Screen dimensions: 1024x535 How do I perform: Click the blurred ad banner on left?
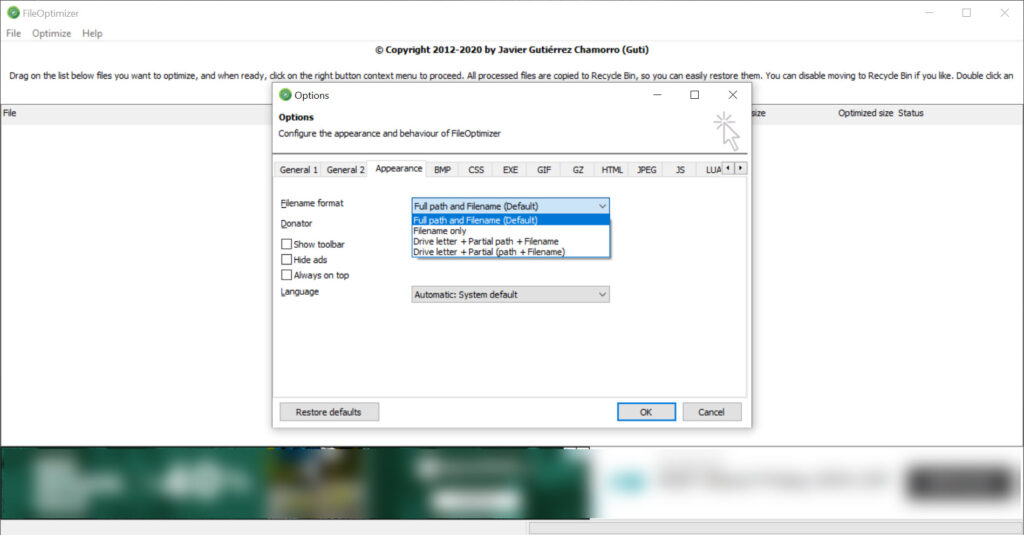click(295, 483)
